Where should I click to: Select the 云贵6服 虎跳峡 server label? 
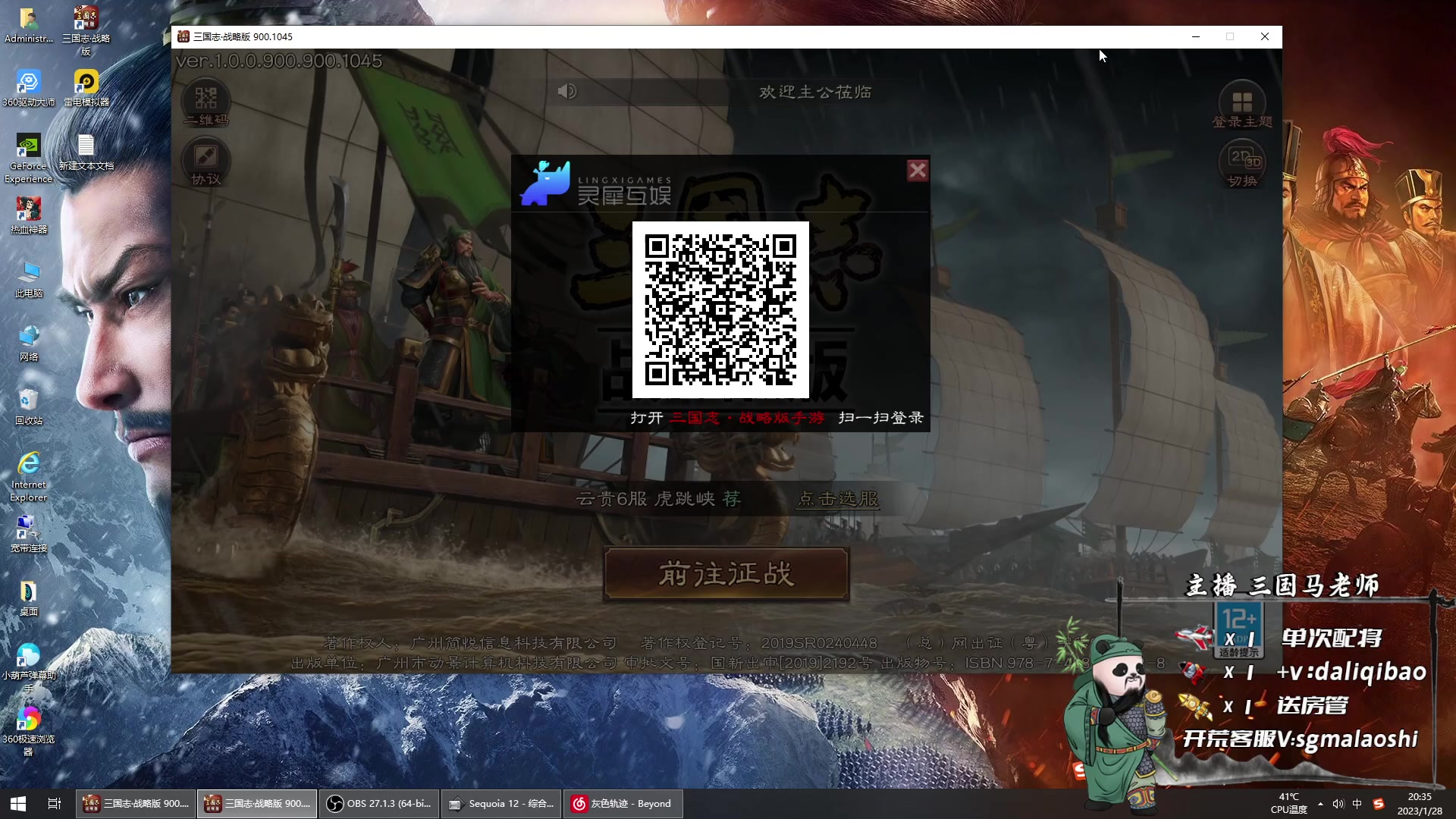pos(658,499)
